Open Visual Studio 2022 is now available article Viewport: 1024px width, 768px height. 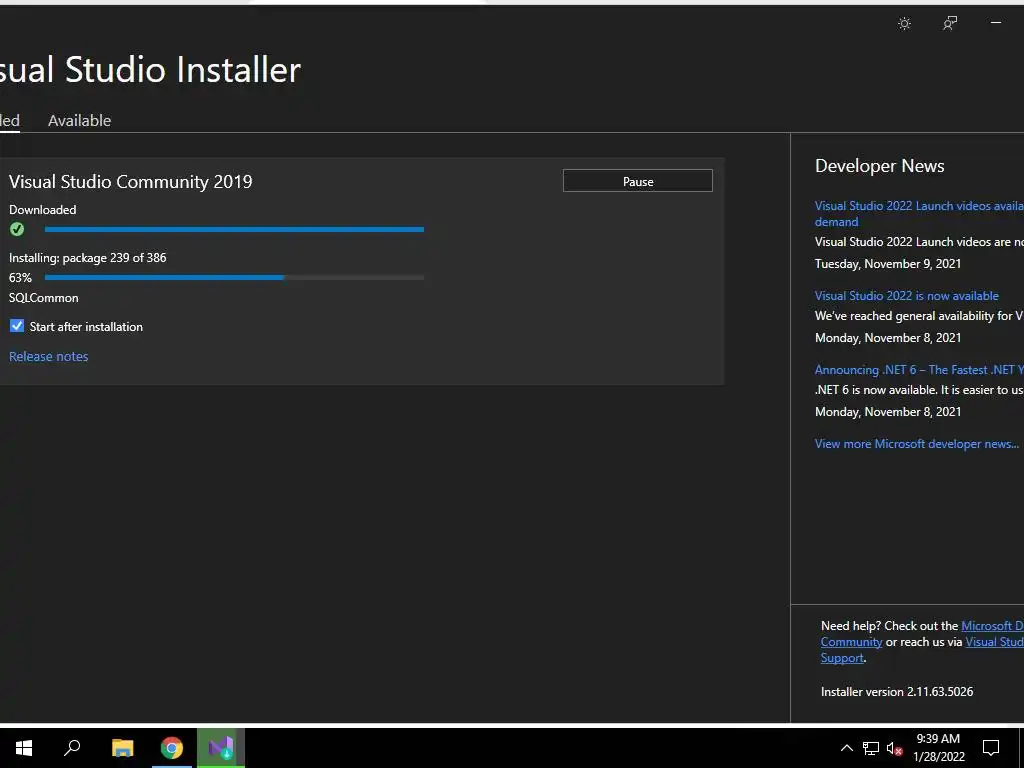[906, 296]
